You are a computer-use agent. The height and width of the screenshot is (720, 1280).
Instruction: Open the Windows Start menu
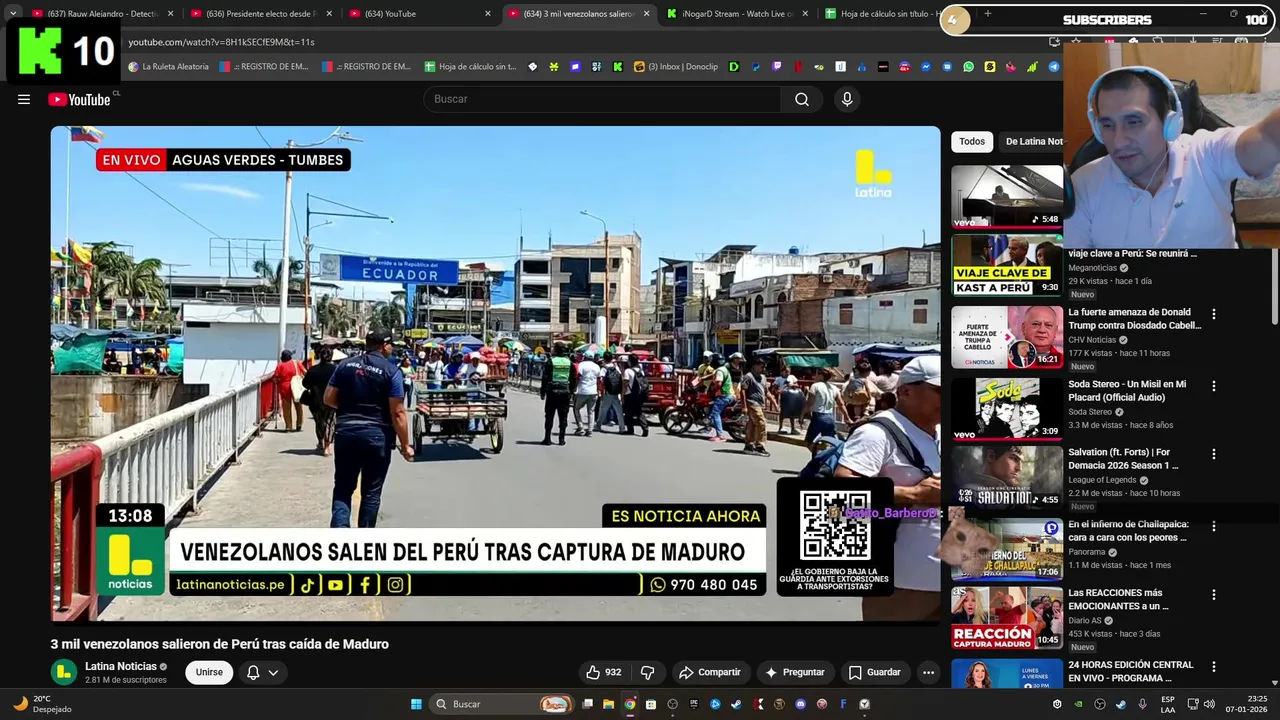tap(416, 704)
